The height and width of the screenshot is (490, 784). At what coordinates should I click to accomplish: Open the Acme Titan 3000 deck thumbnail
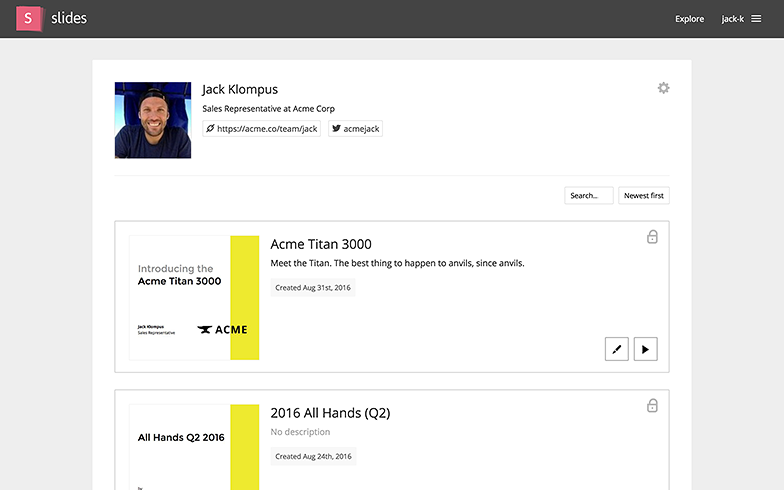pos(194,298)
